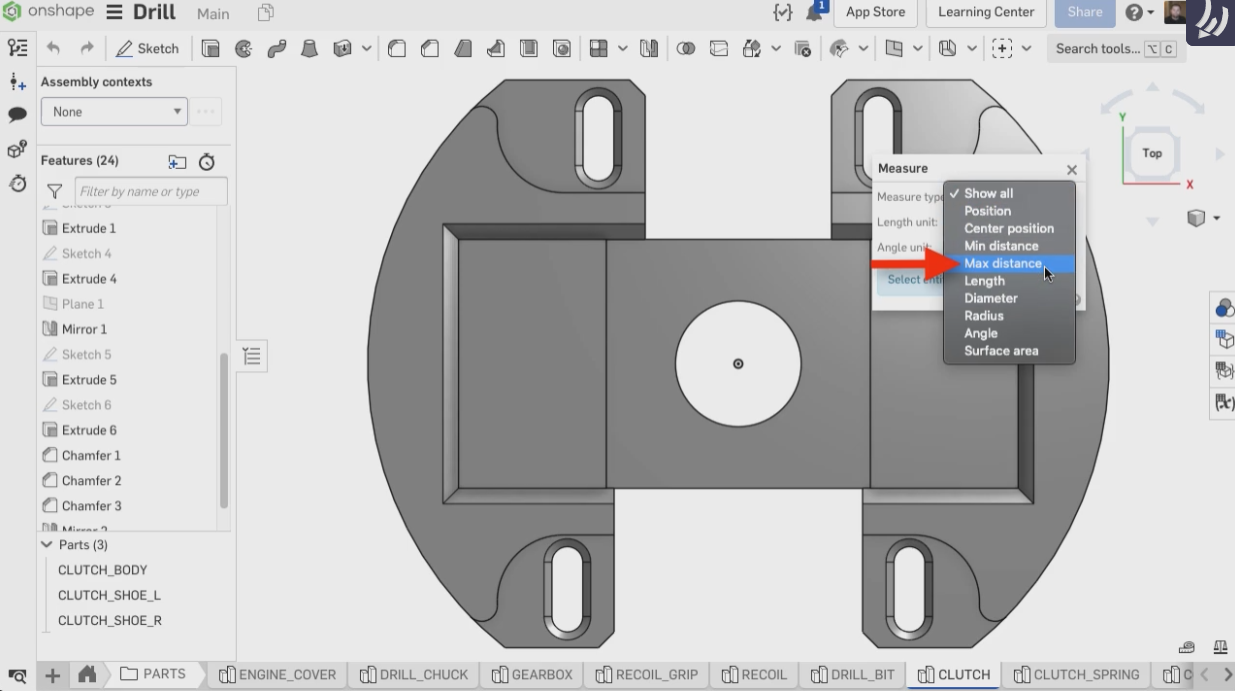Choose Surface area measure type
The width and height of the screenshot is (1235, 691).
tap(1001, 351)
